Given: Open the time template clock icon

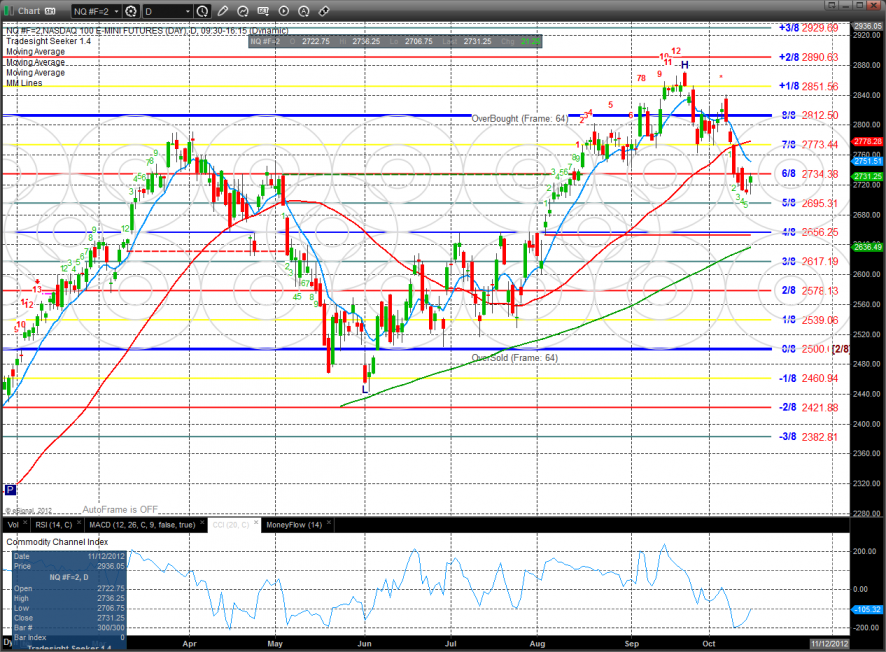Looking at the screenshot, I should (202, 11).
